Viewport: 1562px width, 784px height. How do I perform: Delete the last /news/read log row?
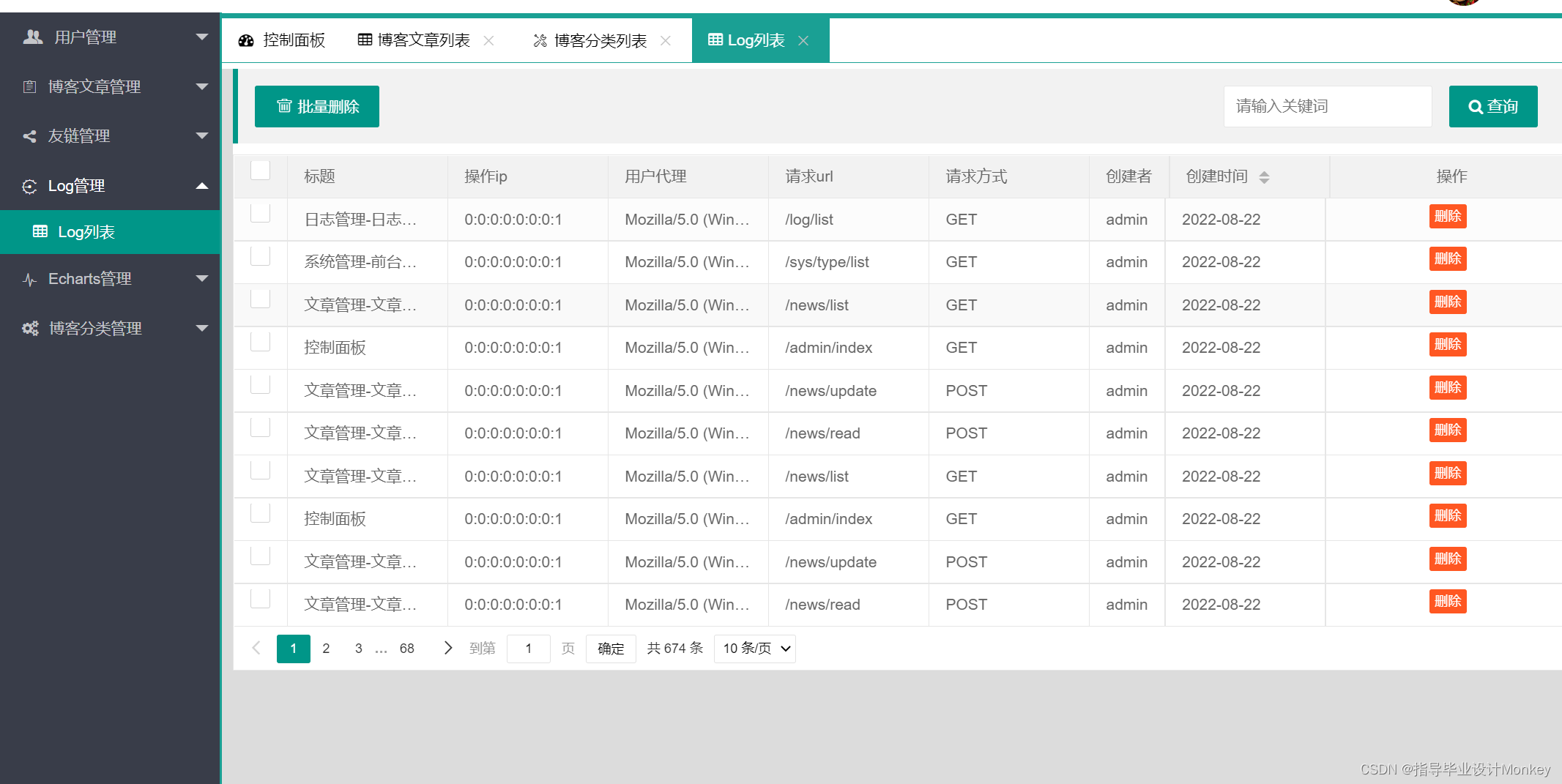[1448, 602]
